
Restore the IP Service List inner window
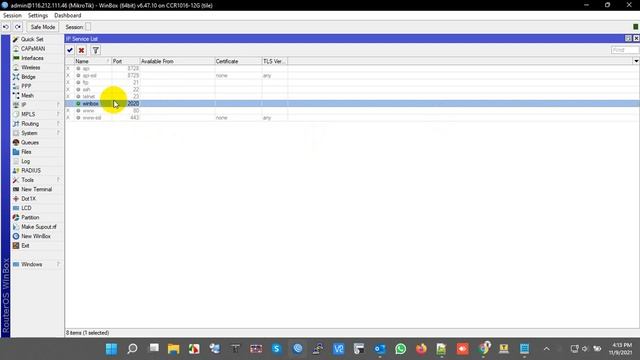(x=628, y=38)
